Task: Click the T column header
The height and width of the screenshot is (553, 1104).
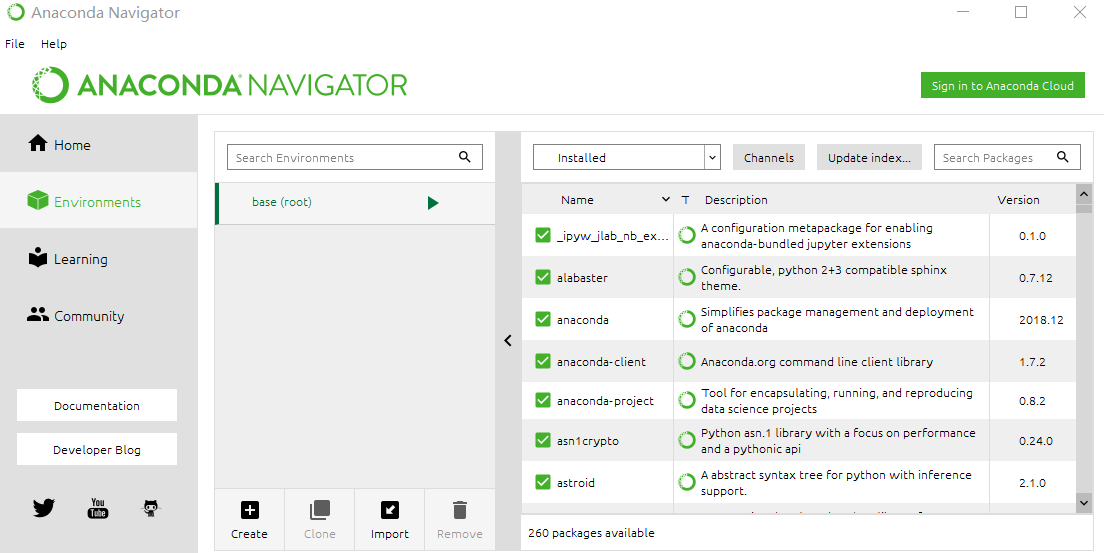Action: tap(685, 200)
